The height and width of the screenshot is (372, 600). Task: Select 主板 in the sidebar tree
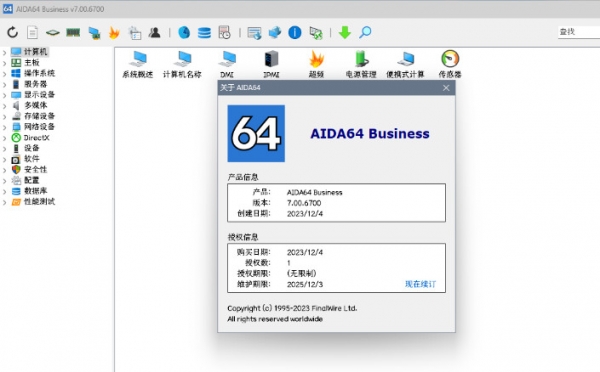pyautogui.click(x=31, y=62)
